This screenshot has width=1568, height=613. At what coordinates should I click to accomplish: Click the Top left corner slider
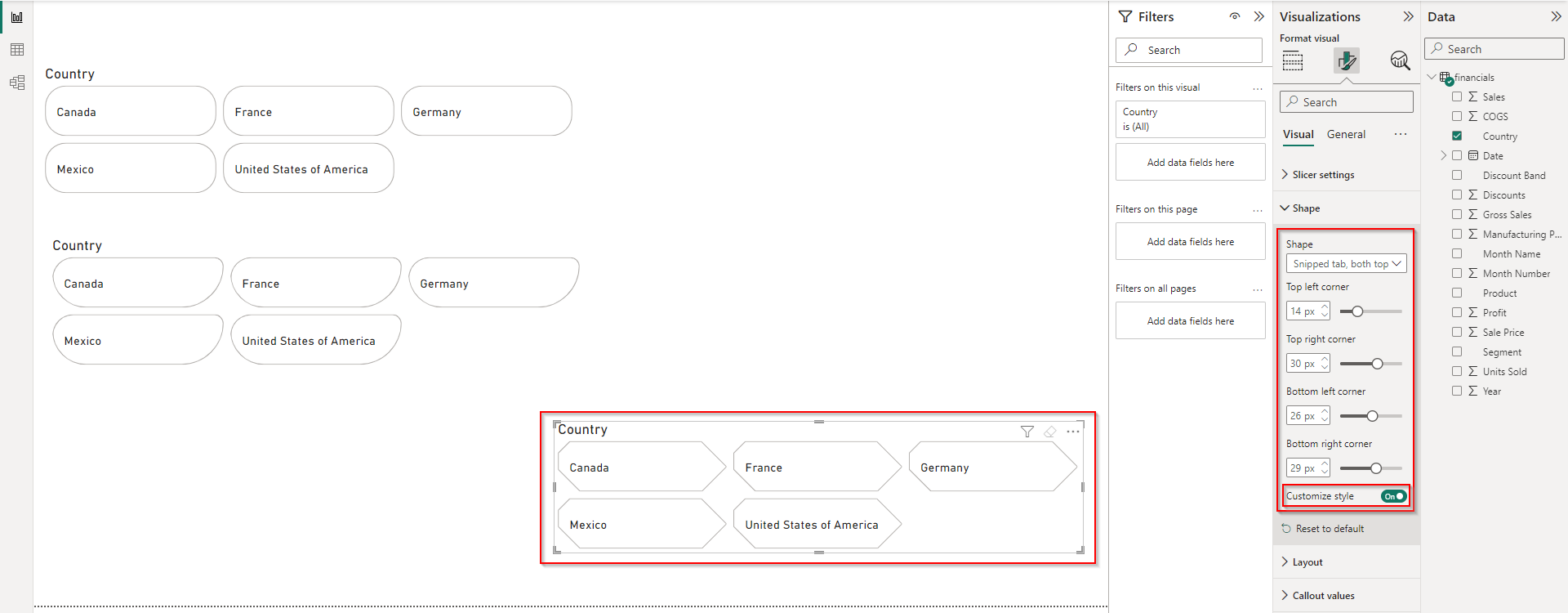tap(1371, 312)
